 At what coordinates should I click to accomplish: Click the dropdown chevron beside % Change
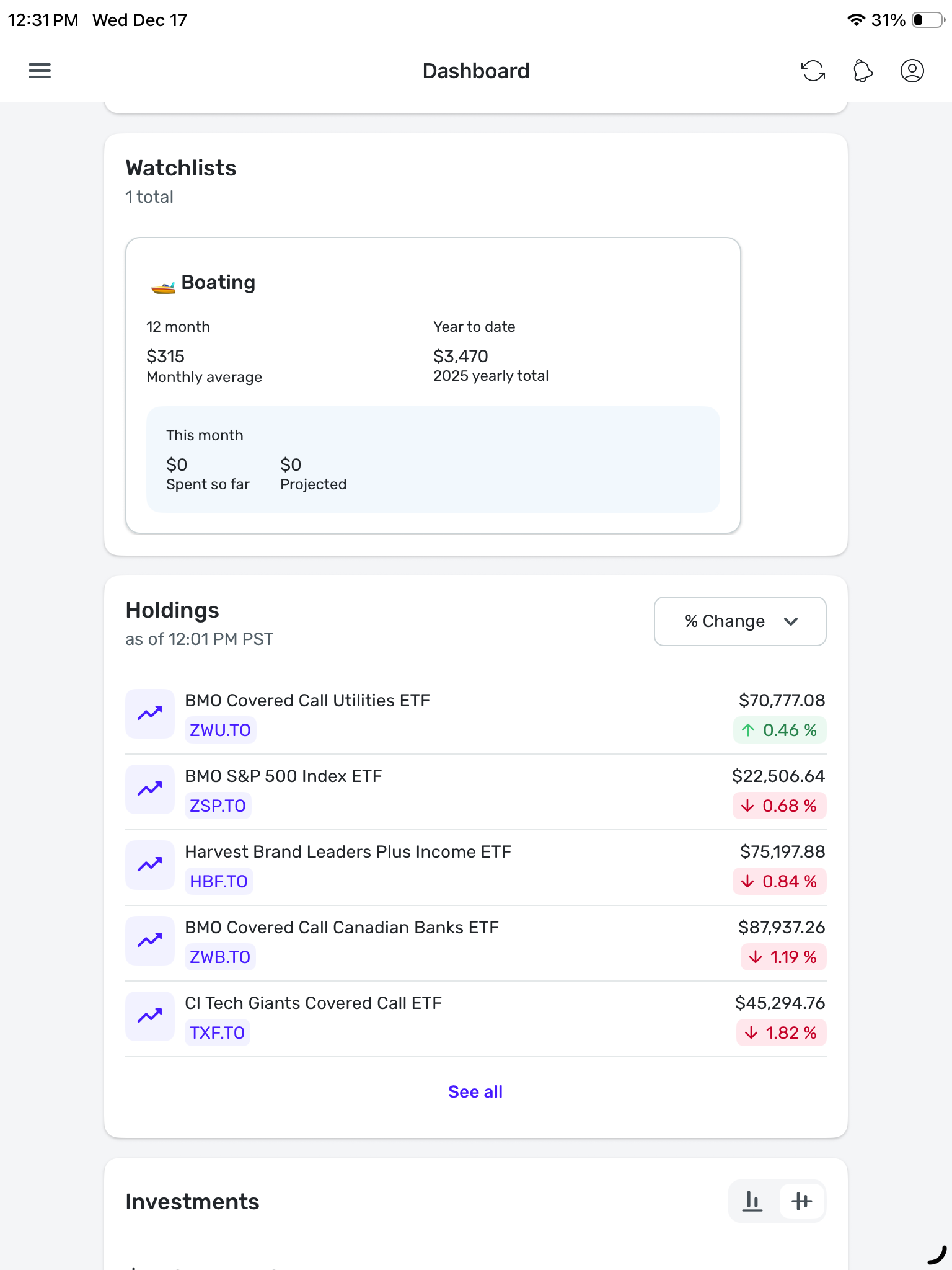(791, 621)
